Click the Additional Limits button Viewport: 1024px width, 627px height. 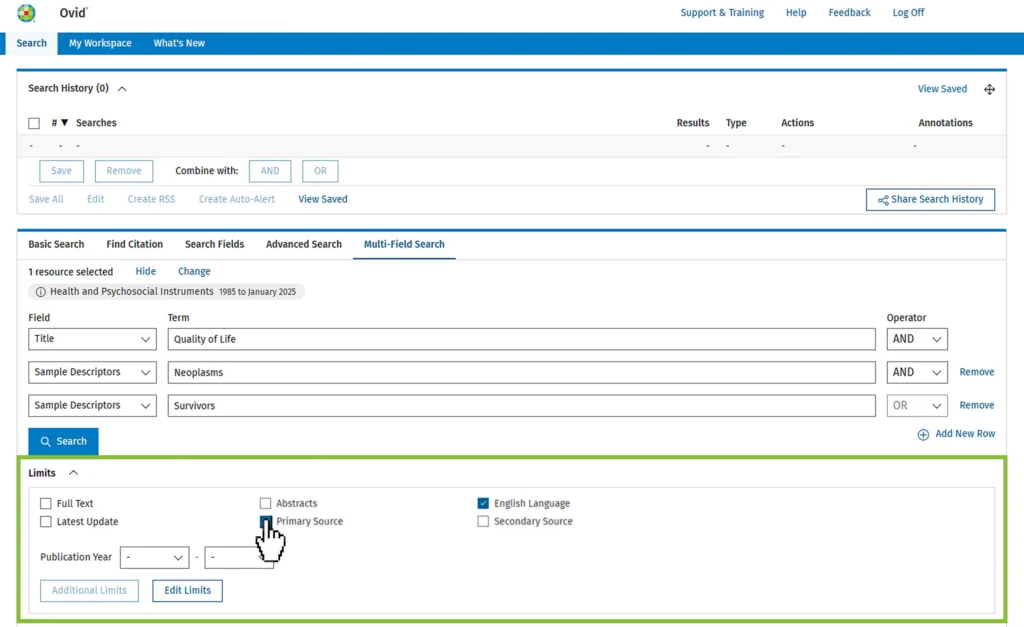coord(89,590)
